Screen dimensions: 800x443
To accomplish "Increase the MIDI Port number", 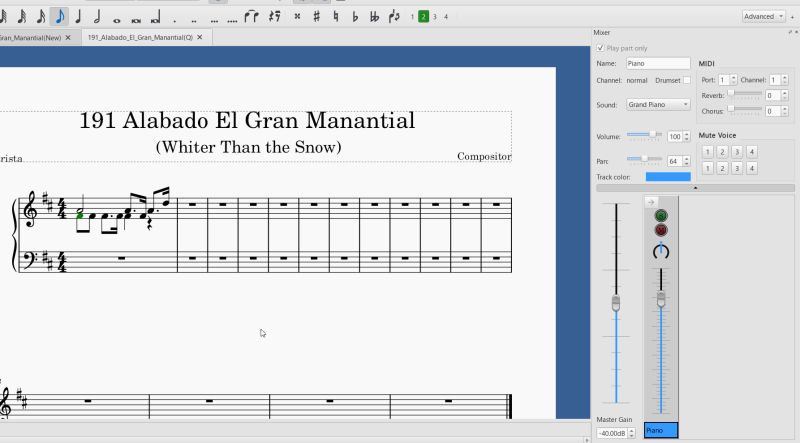I will (734, 77).
